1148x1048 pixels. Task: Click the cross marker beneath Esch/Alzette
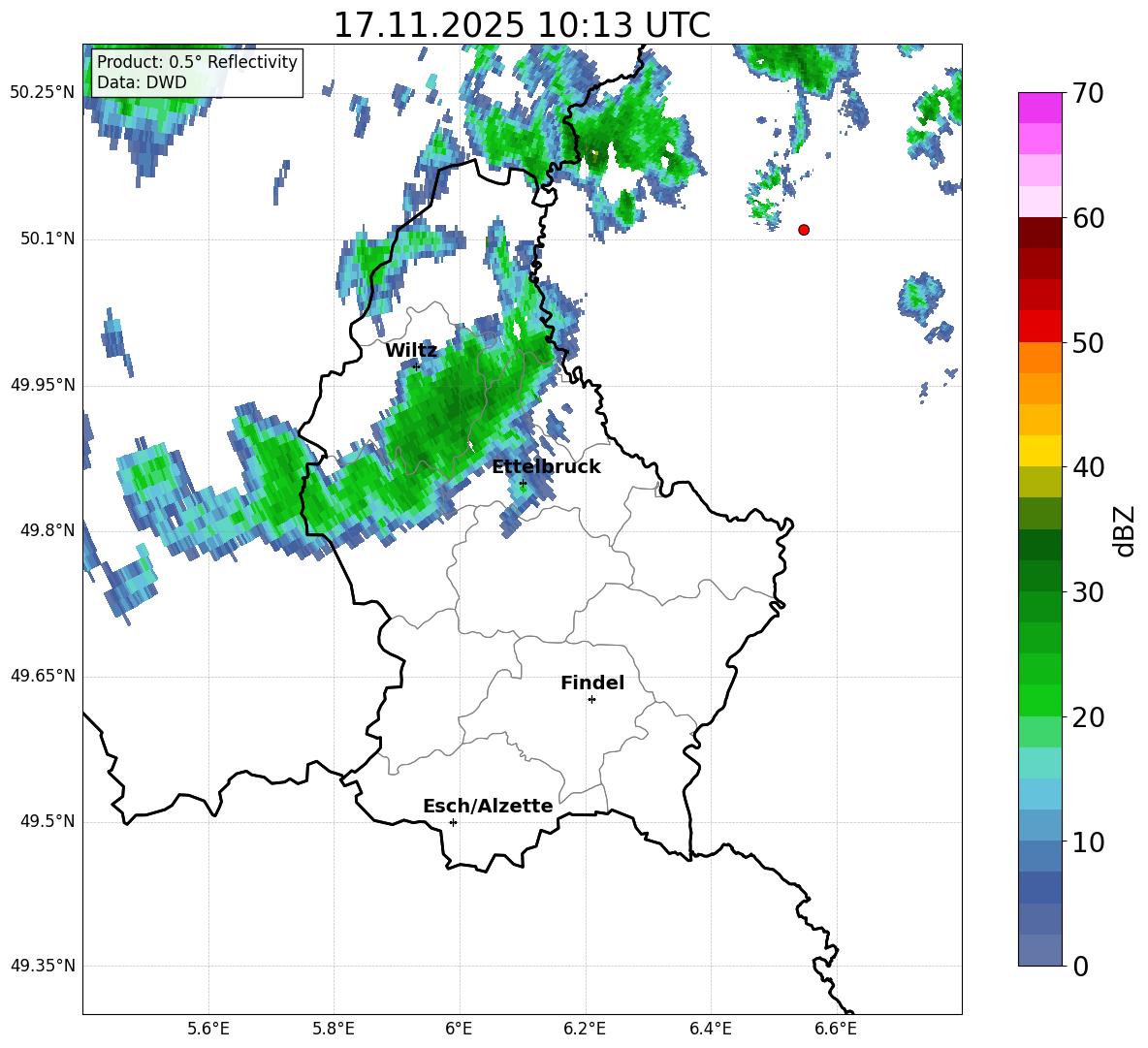[x=453, y=822]
